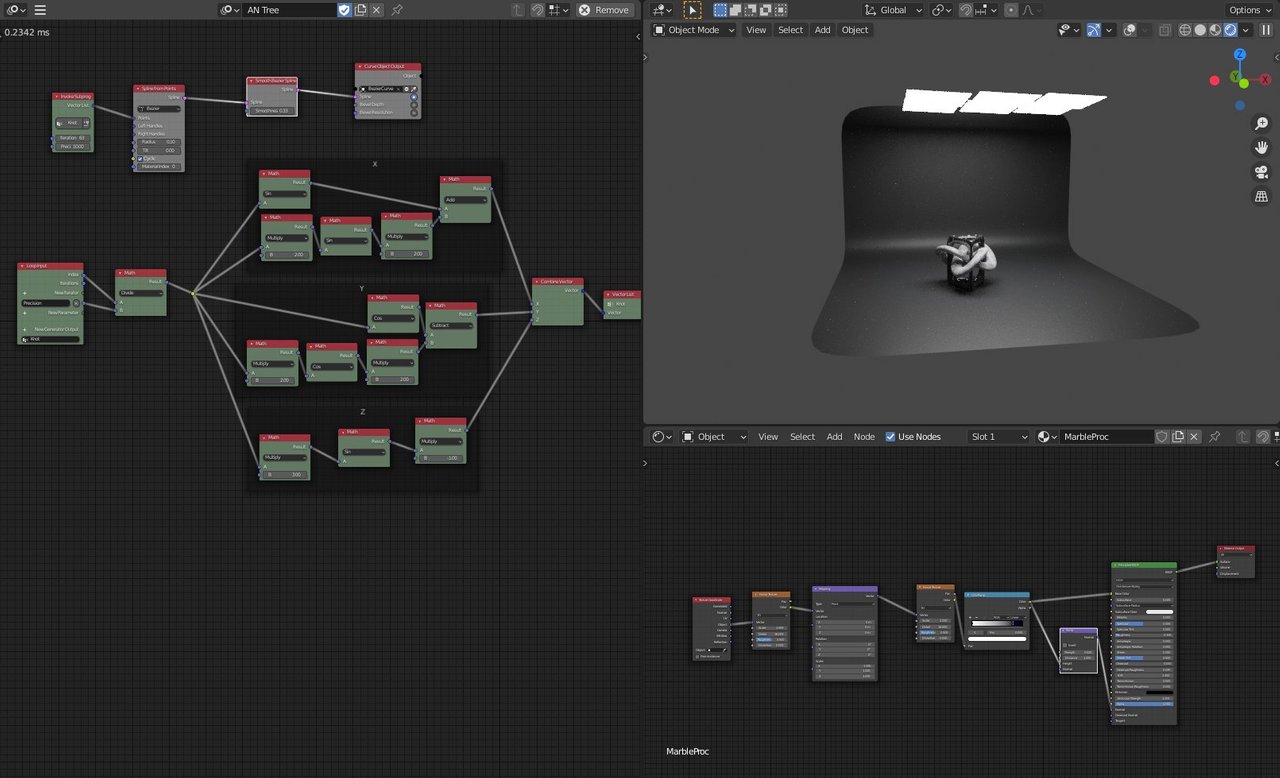1280x778 pixels.
Task: Click the Combine Vector node header
Action: pyautogui.click(x=558, y=282)
